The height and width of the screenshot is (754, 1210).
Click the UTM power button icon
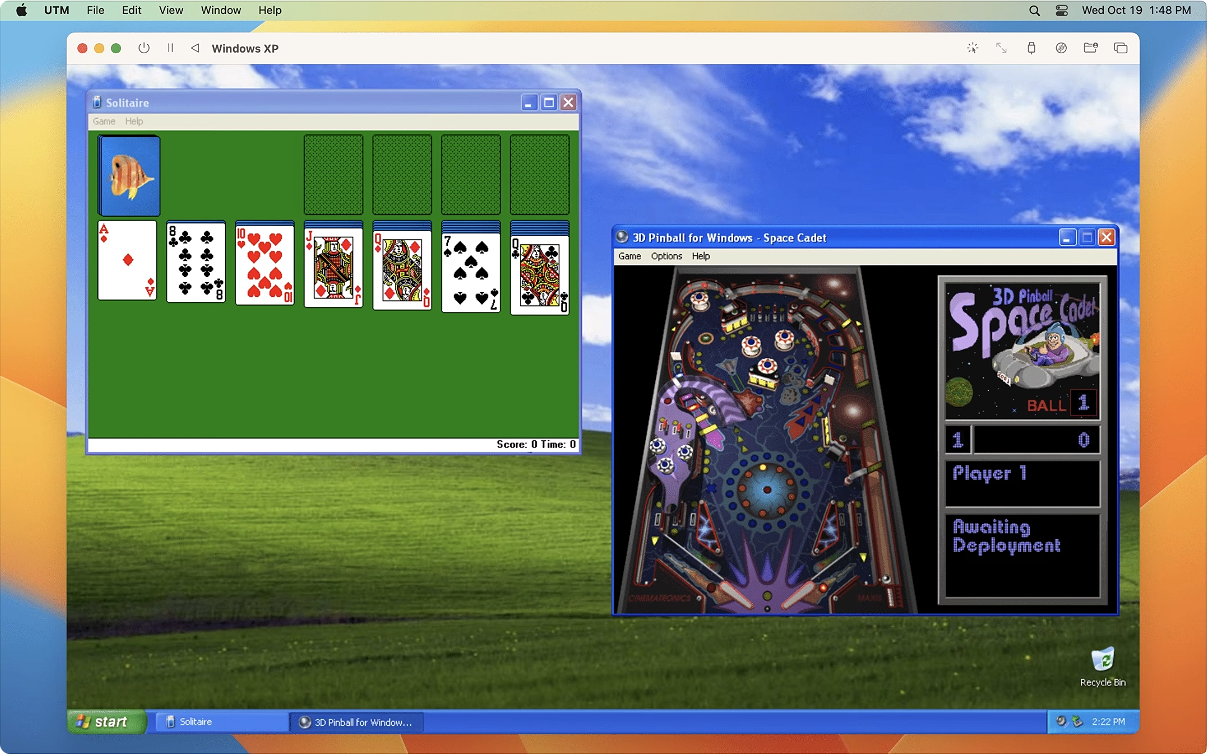[144, 48]
